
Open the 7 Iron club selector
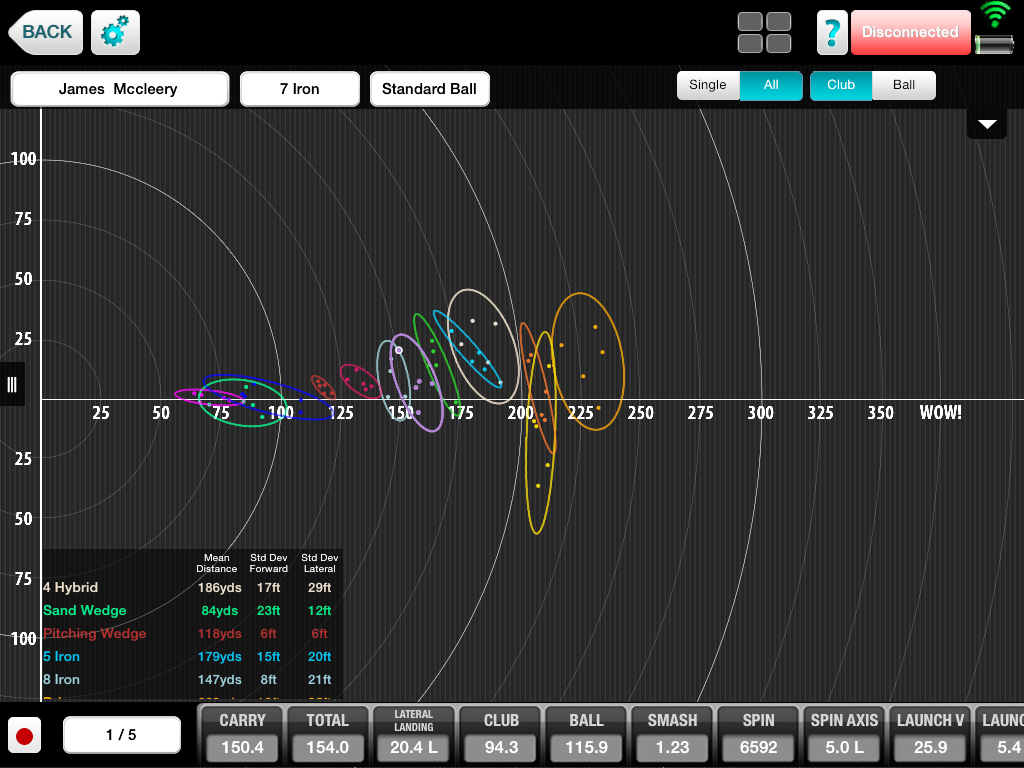(x=300, y=89)
